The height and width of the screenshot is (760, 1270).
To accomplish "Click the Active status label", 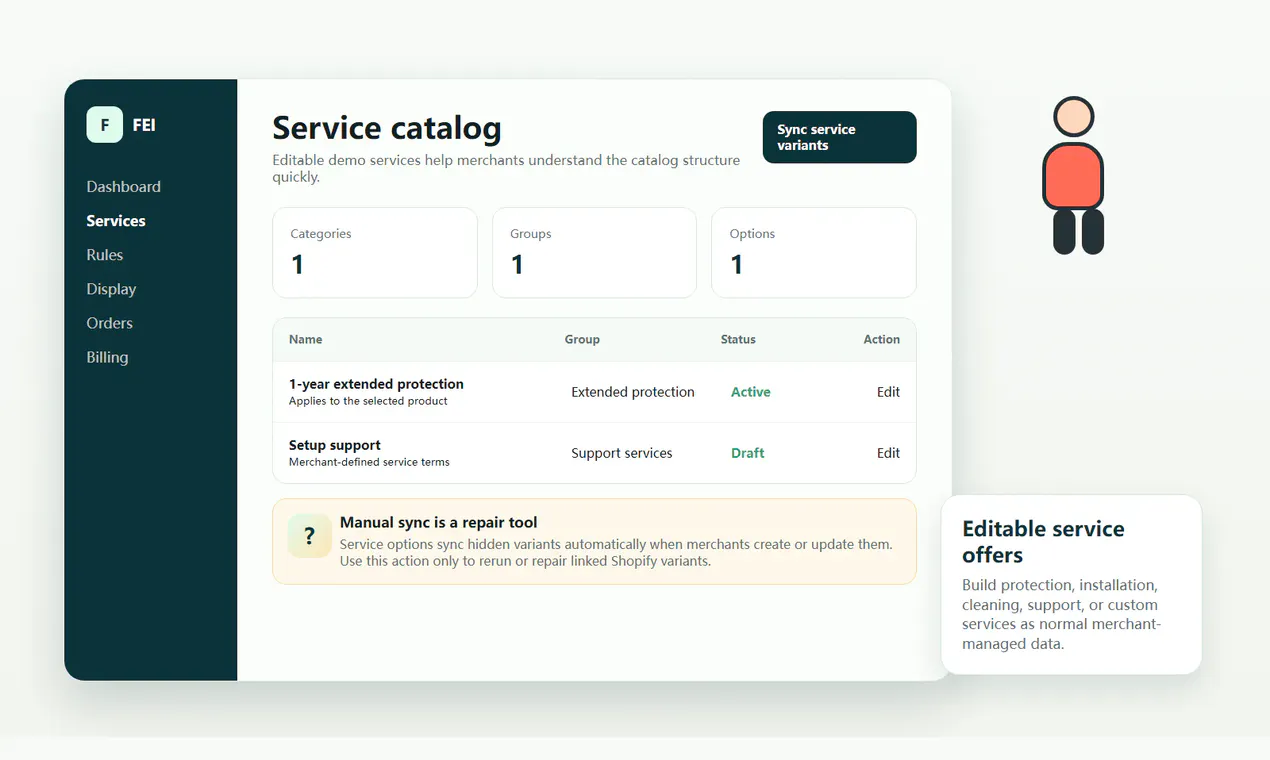I will tap(751, 392).
